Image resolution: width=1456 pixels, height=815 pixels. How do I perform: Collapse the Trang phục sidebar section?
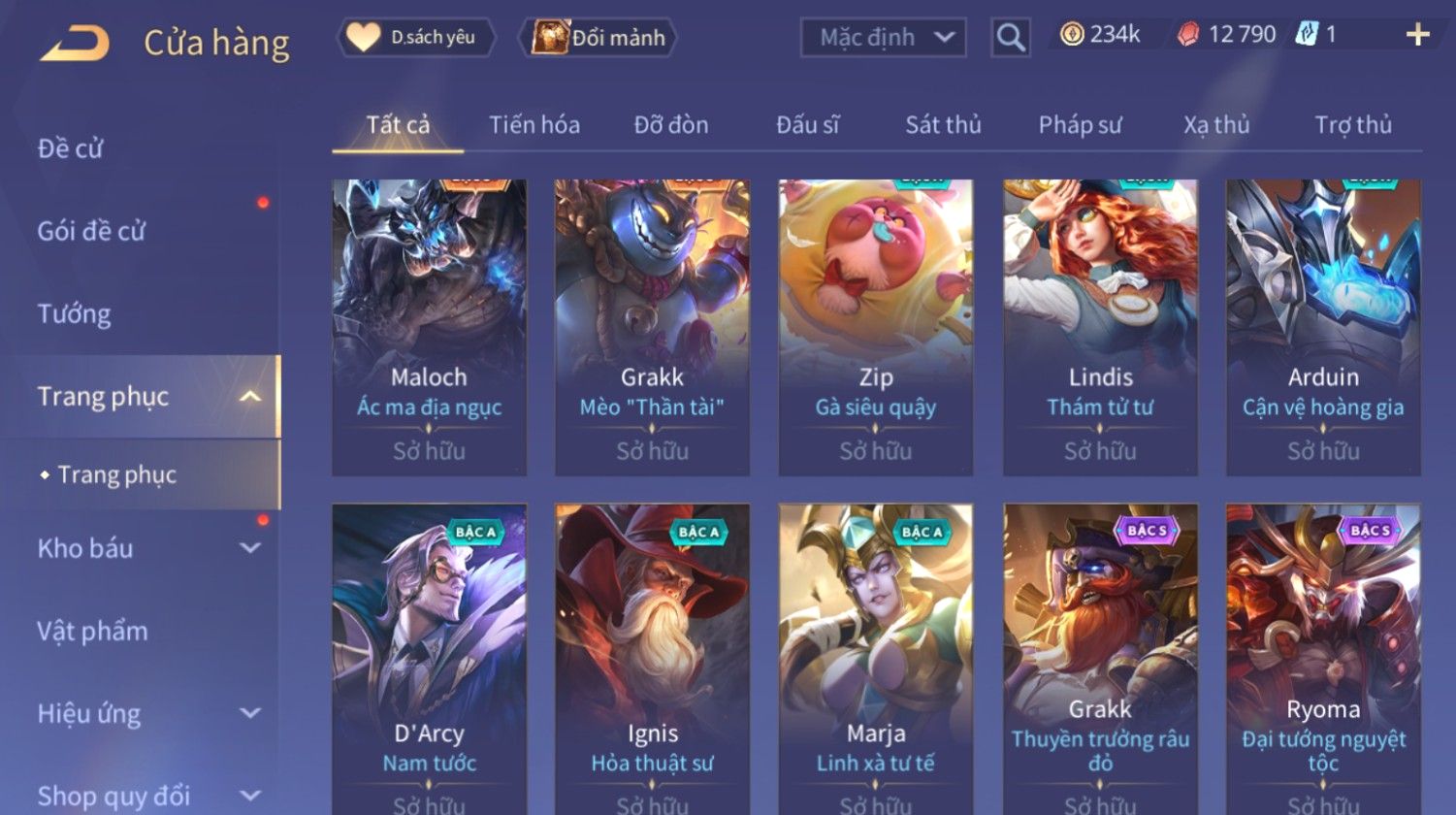(250, 397)
